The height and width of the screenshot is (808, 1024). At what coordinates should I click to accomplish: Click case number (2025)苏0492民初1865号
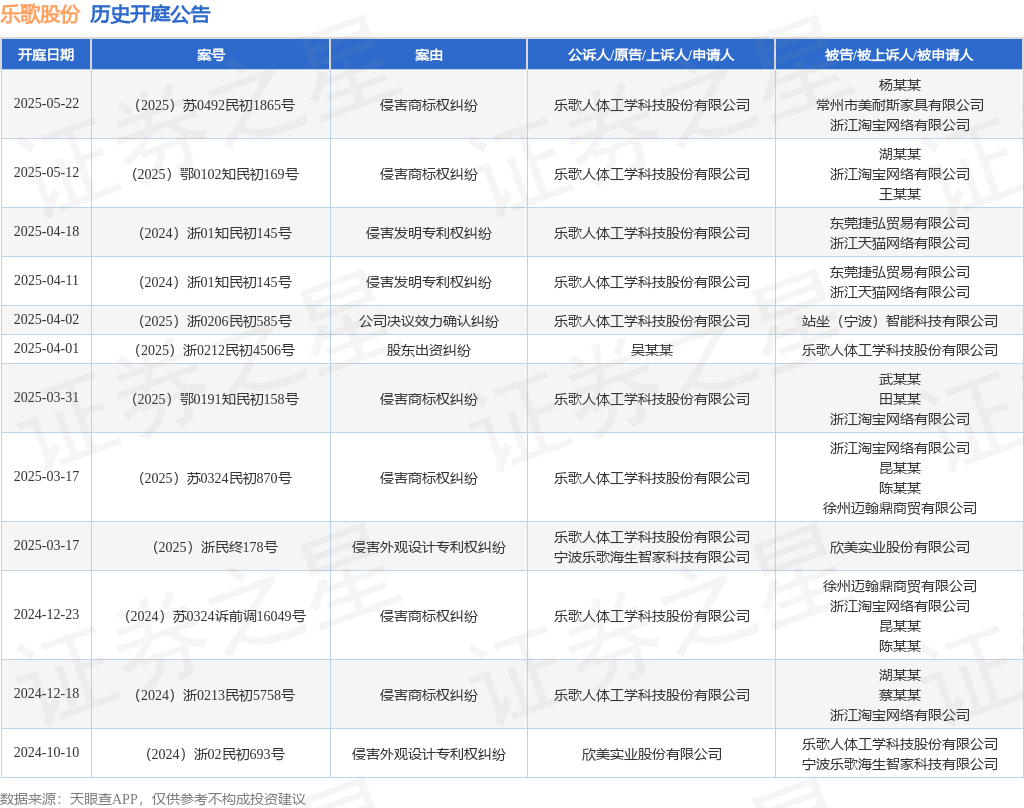pos(211,105)
